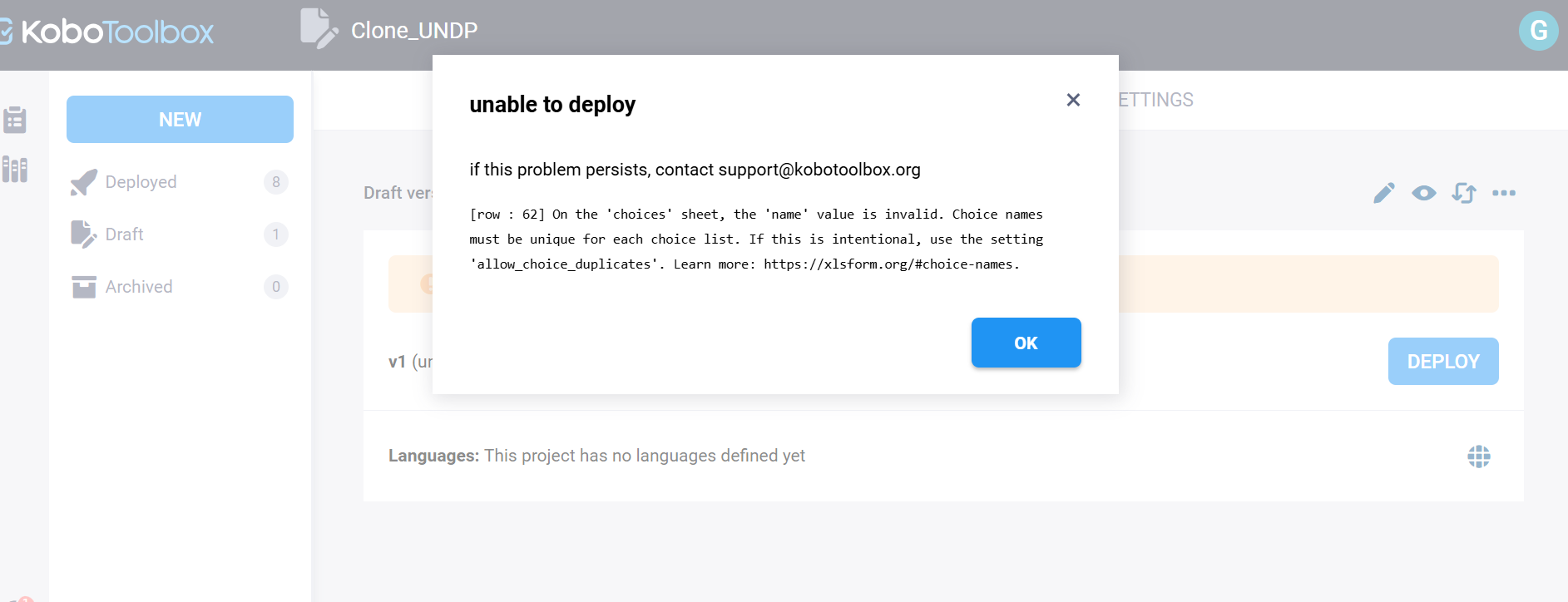Open the Archived projects list
The image size is (1568, 602).
click(138, 287)
